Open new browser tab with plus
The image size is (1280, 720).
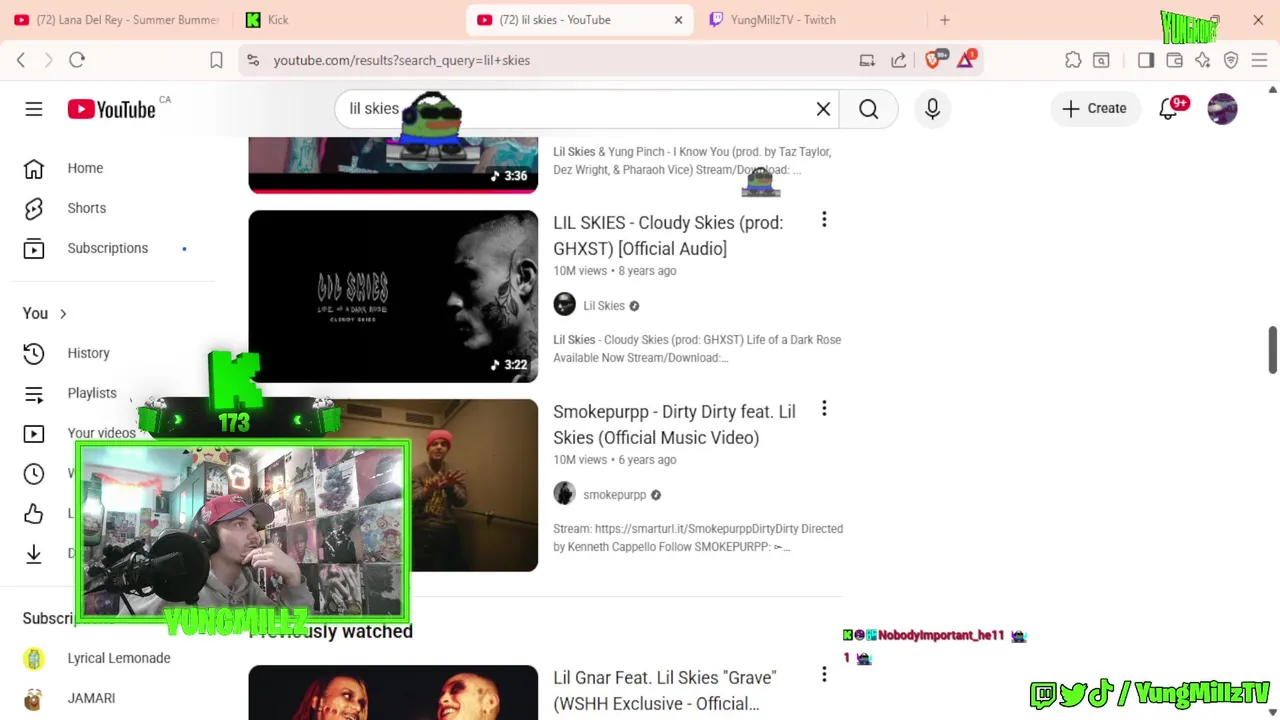(x=944, y=20)
